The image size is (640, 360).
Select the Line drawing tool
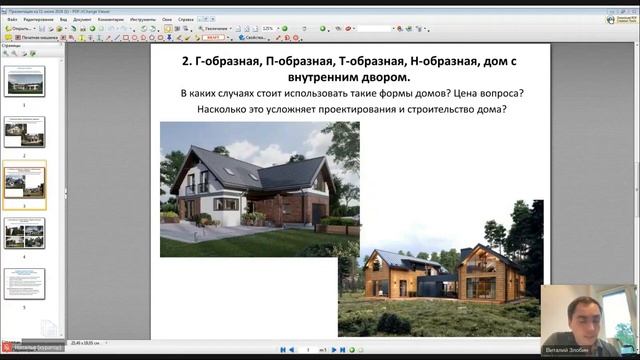click(x=117, y=38)
